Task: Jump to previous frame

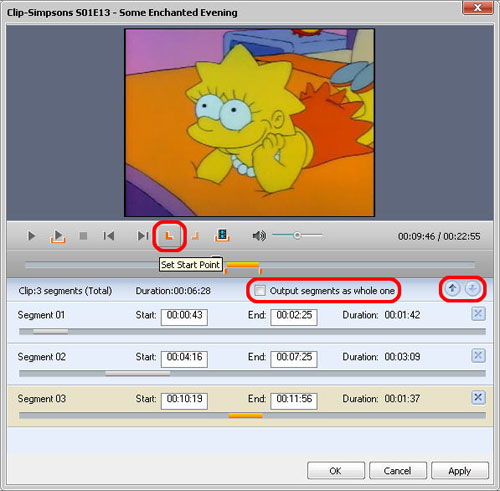Action: point(109,236)
